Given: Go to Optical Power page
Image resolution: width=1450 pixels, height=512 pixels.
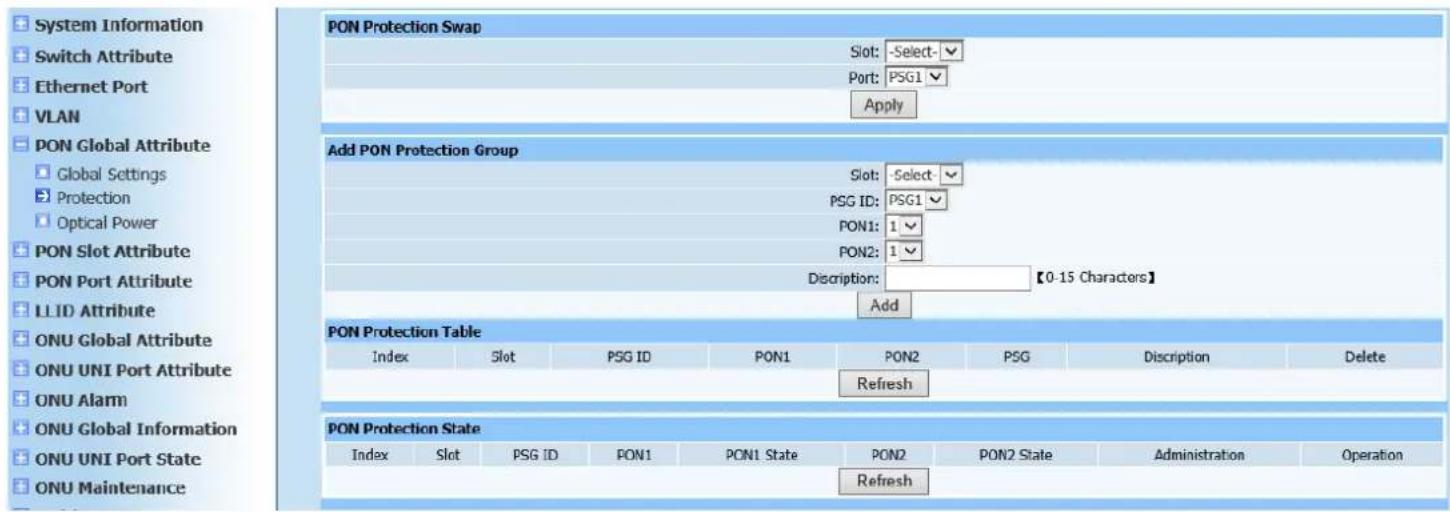Looking at the screenshot, I should pyautogui.click(x=107, y=222).
